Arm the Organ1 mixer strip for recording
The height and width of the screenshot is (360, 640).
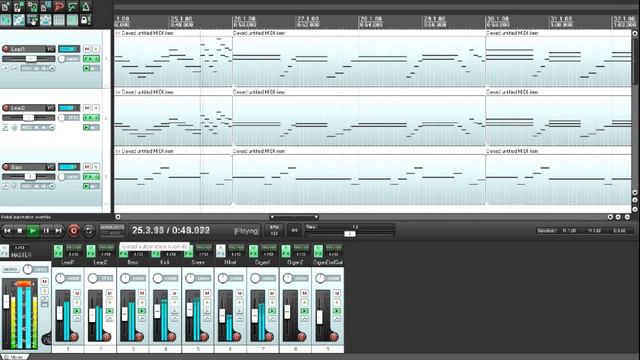269,337
